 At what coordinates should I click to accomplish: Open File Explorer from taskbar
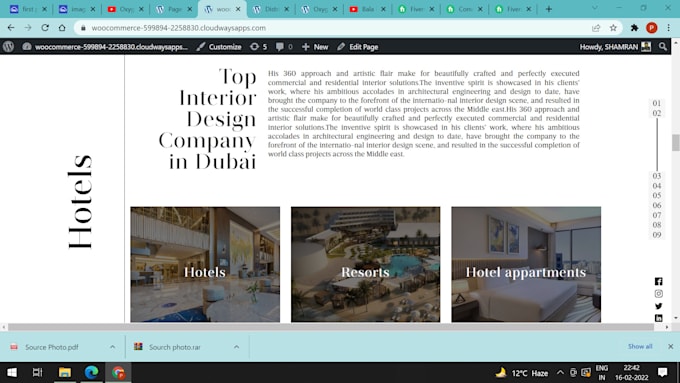[65, 372]
